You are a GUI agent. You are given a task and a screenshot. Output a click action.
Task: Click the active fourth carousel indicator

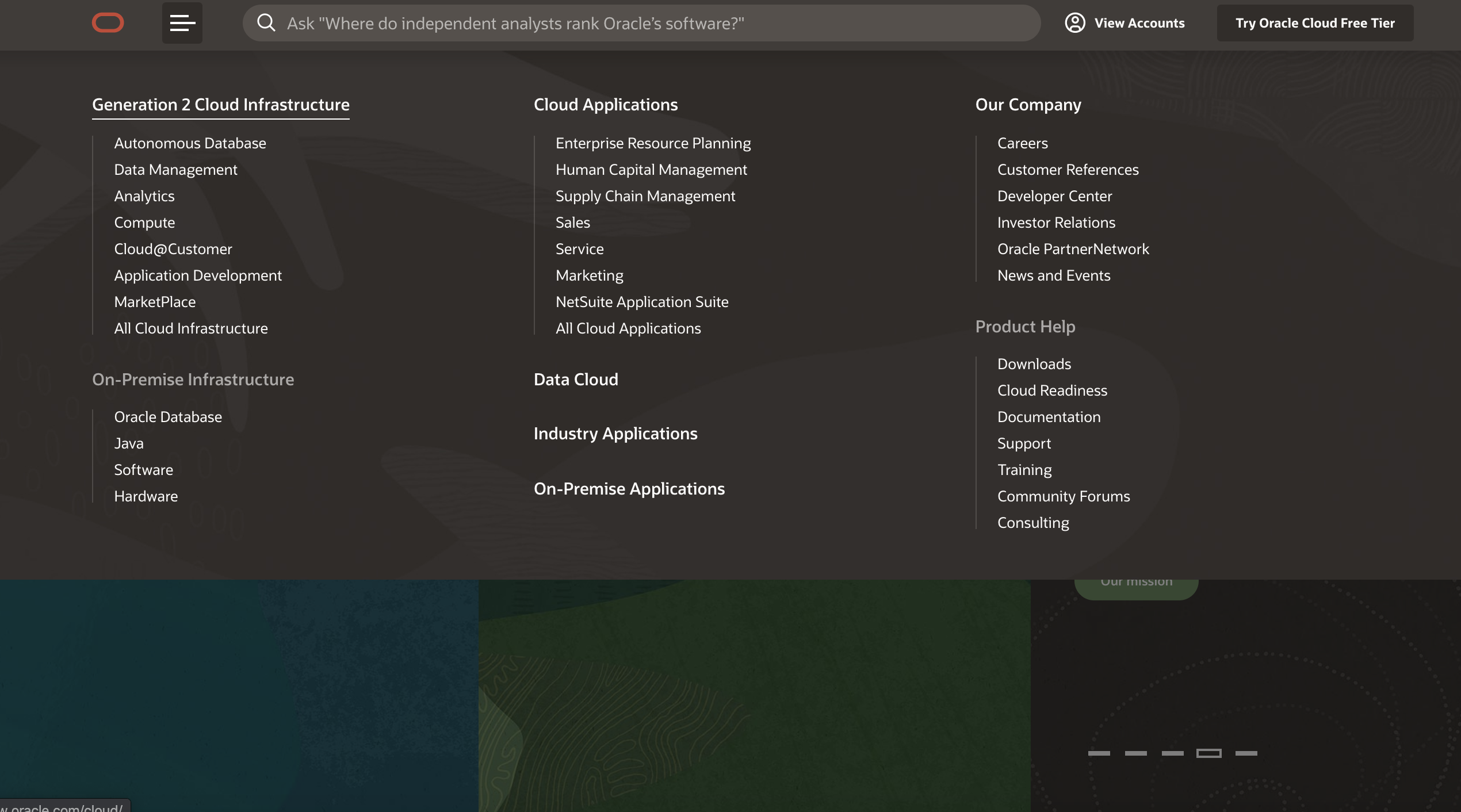1208,753
